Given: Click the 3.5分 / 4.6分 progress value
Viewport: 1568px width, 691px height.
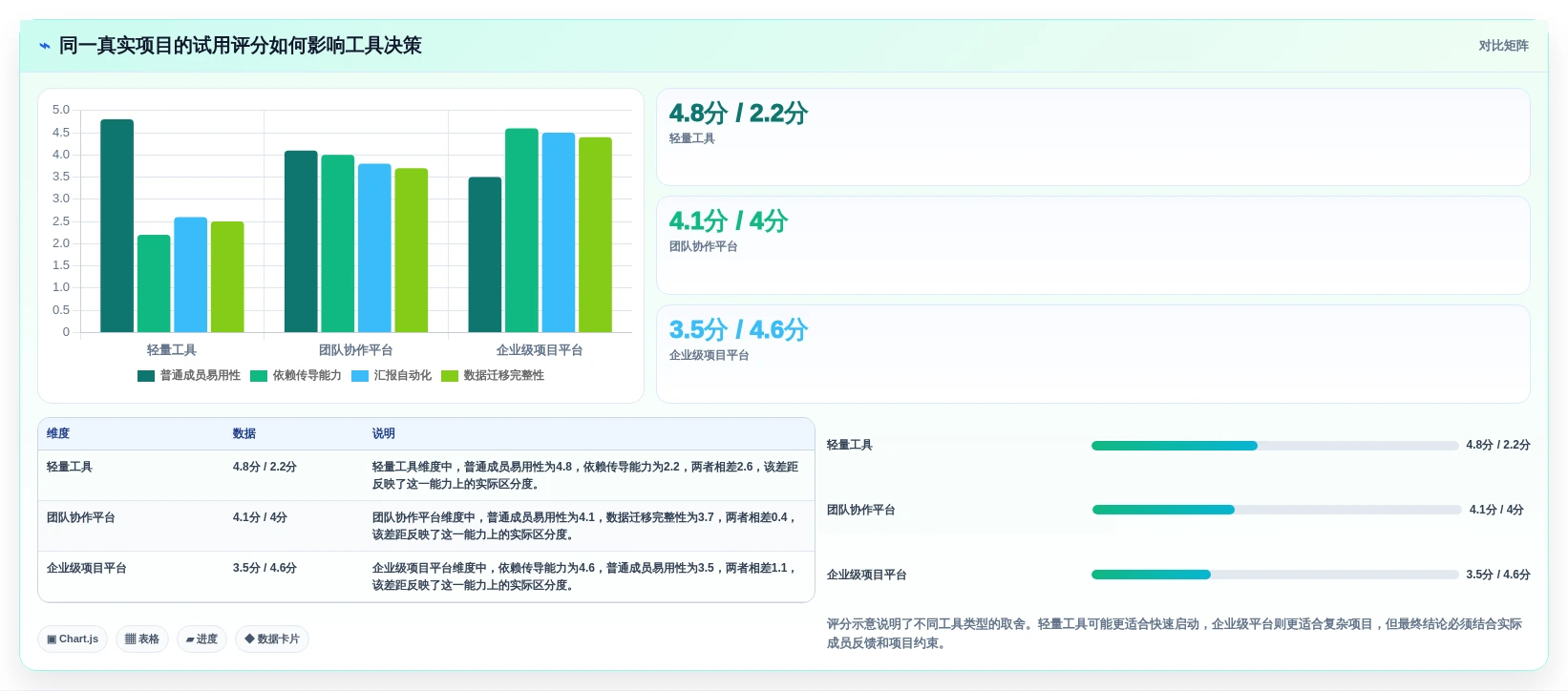Looking at the screenshot, I should point(1498,575).
